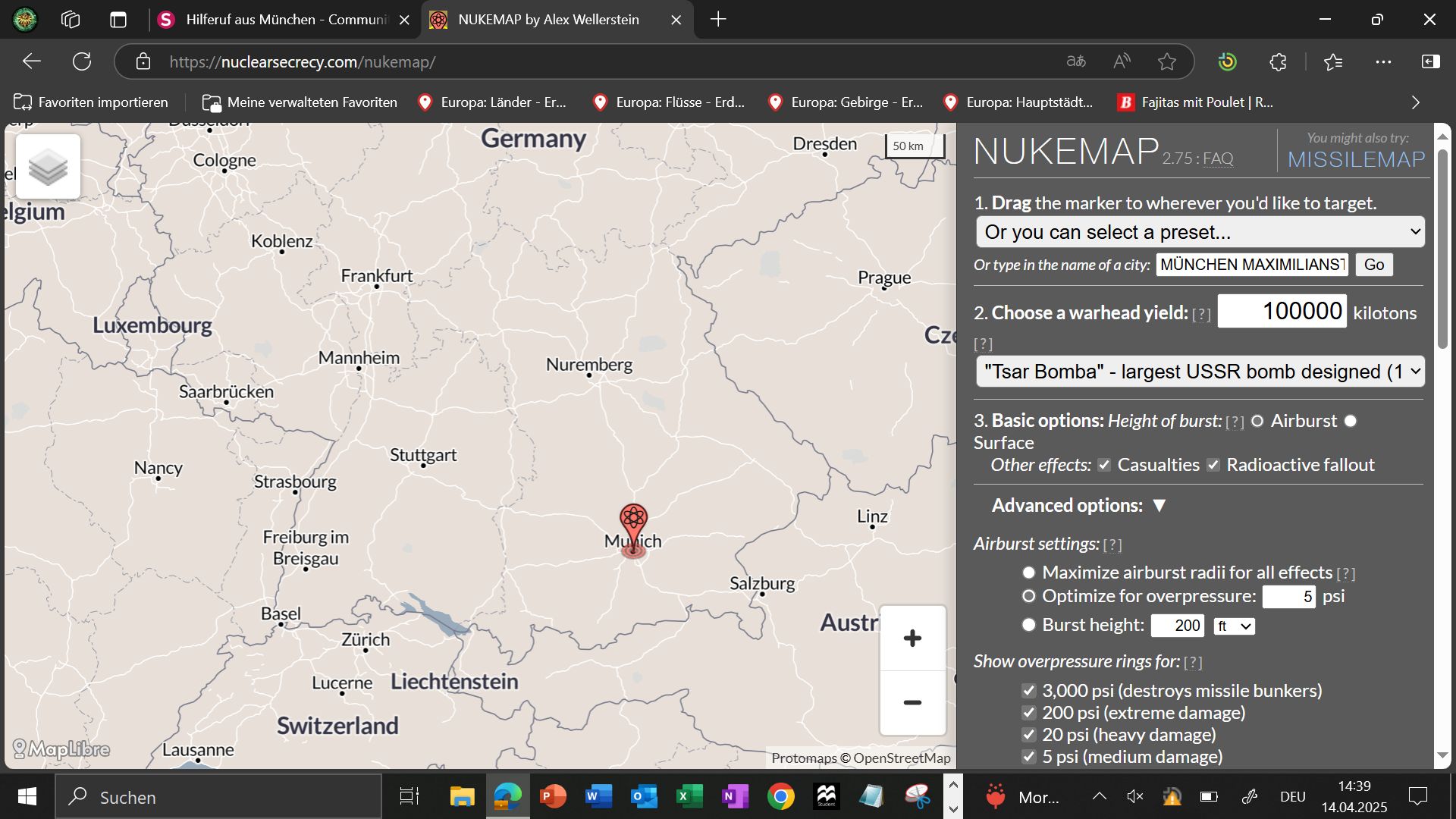Refresh the NUKEMAP page
Screen dimensions: 1456x819
coord(82,62)
